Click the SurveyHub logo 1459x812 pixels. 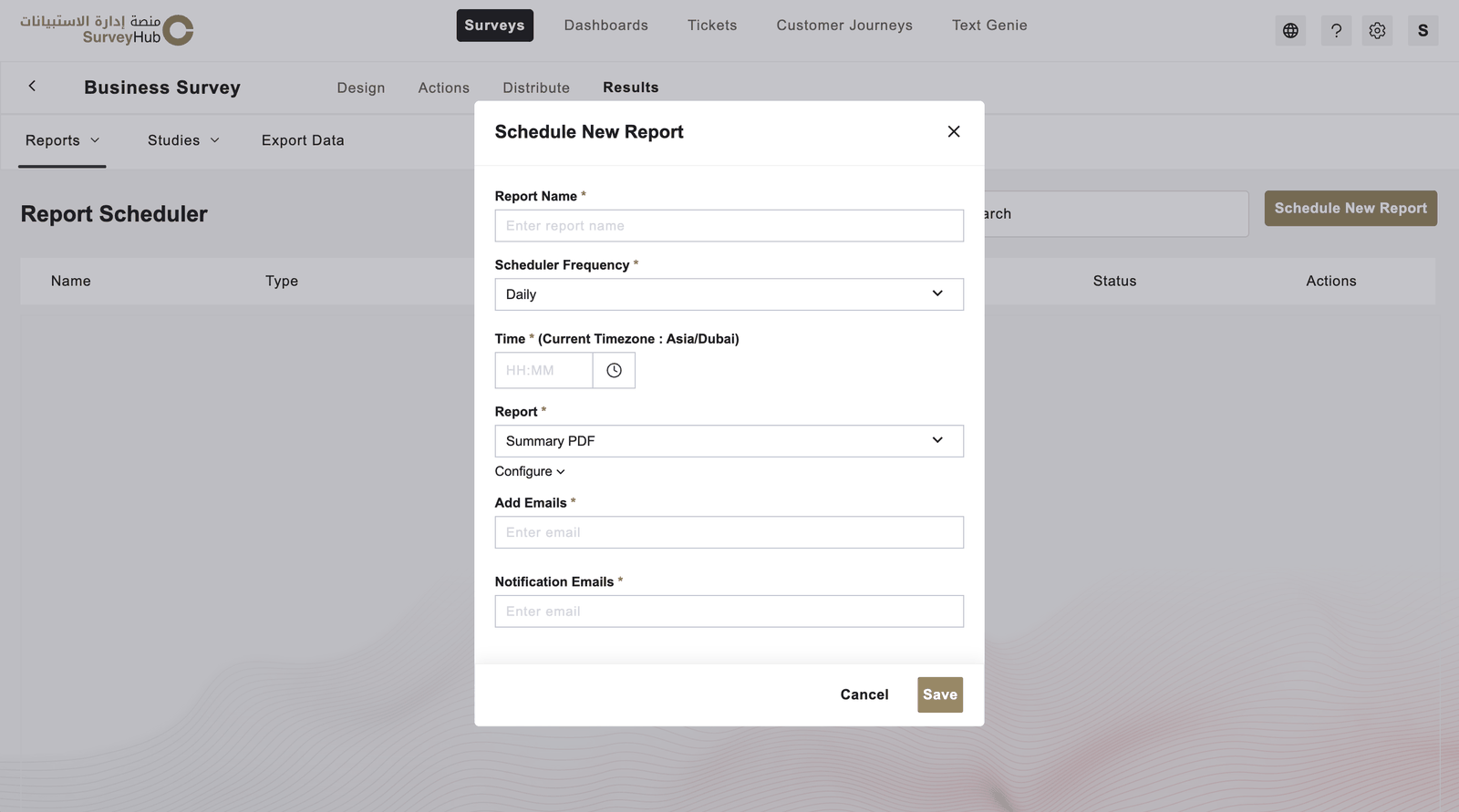coord(107,29)
